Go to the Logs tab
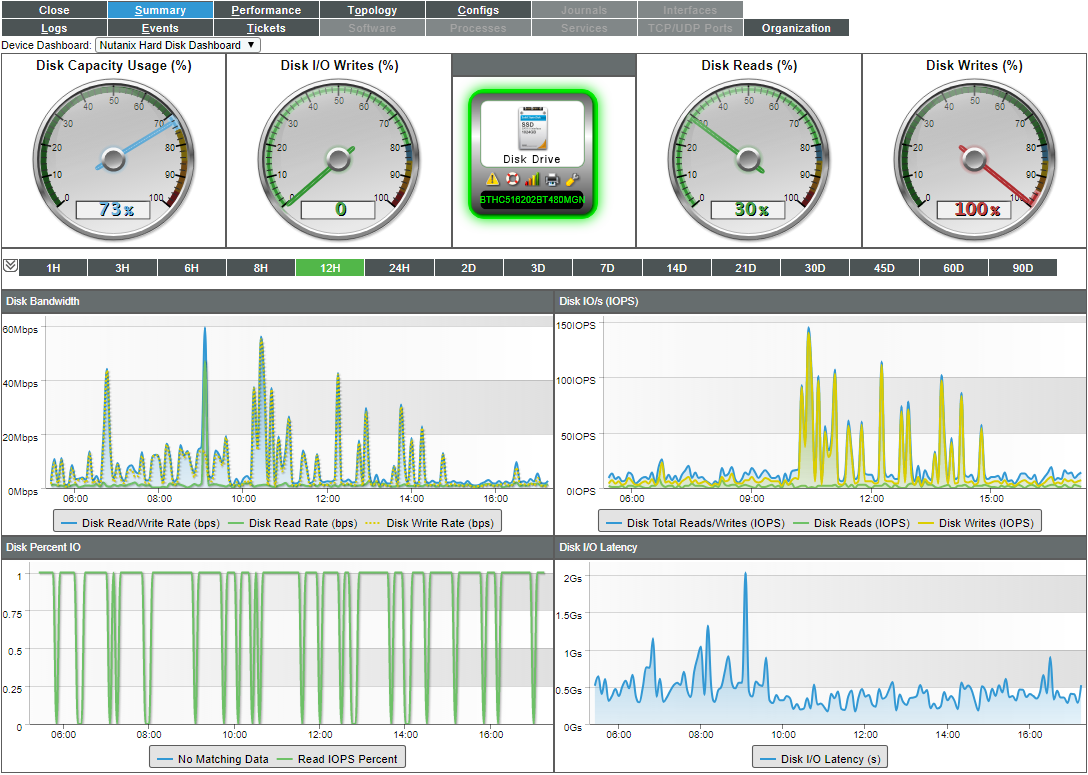 coord(54,28)
